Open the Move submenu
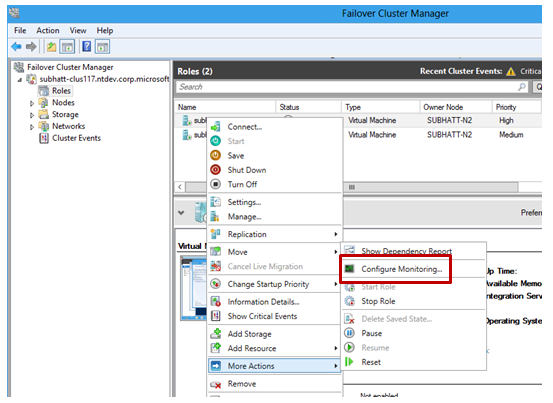The image size is (553, 403). (274, 252)
